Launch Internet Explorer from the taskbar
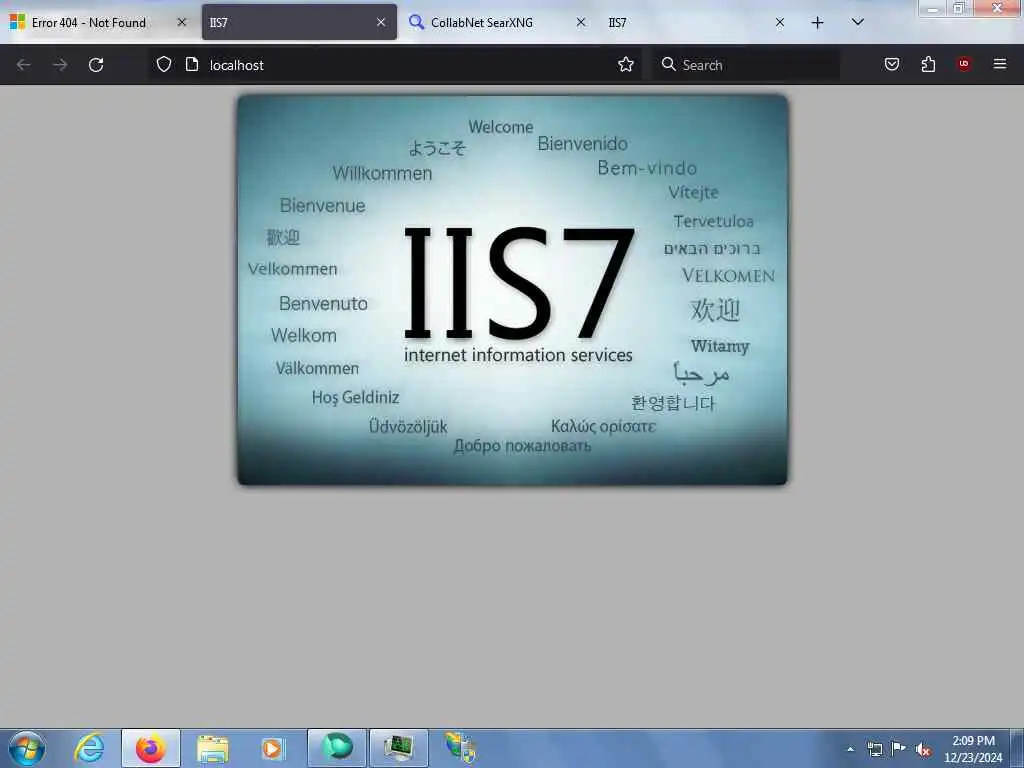The width and height of the screenshot is (1024, 768). (89, 748)
